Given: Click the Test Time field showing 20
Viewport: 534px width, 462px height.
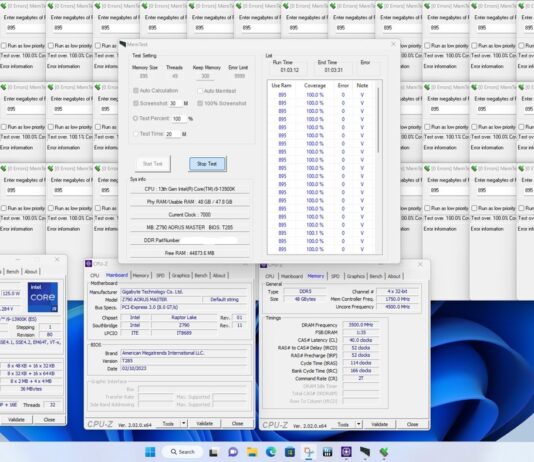Looking at the screenshot, I should pyautogui.click(x=172, y=134).
